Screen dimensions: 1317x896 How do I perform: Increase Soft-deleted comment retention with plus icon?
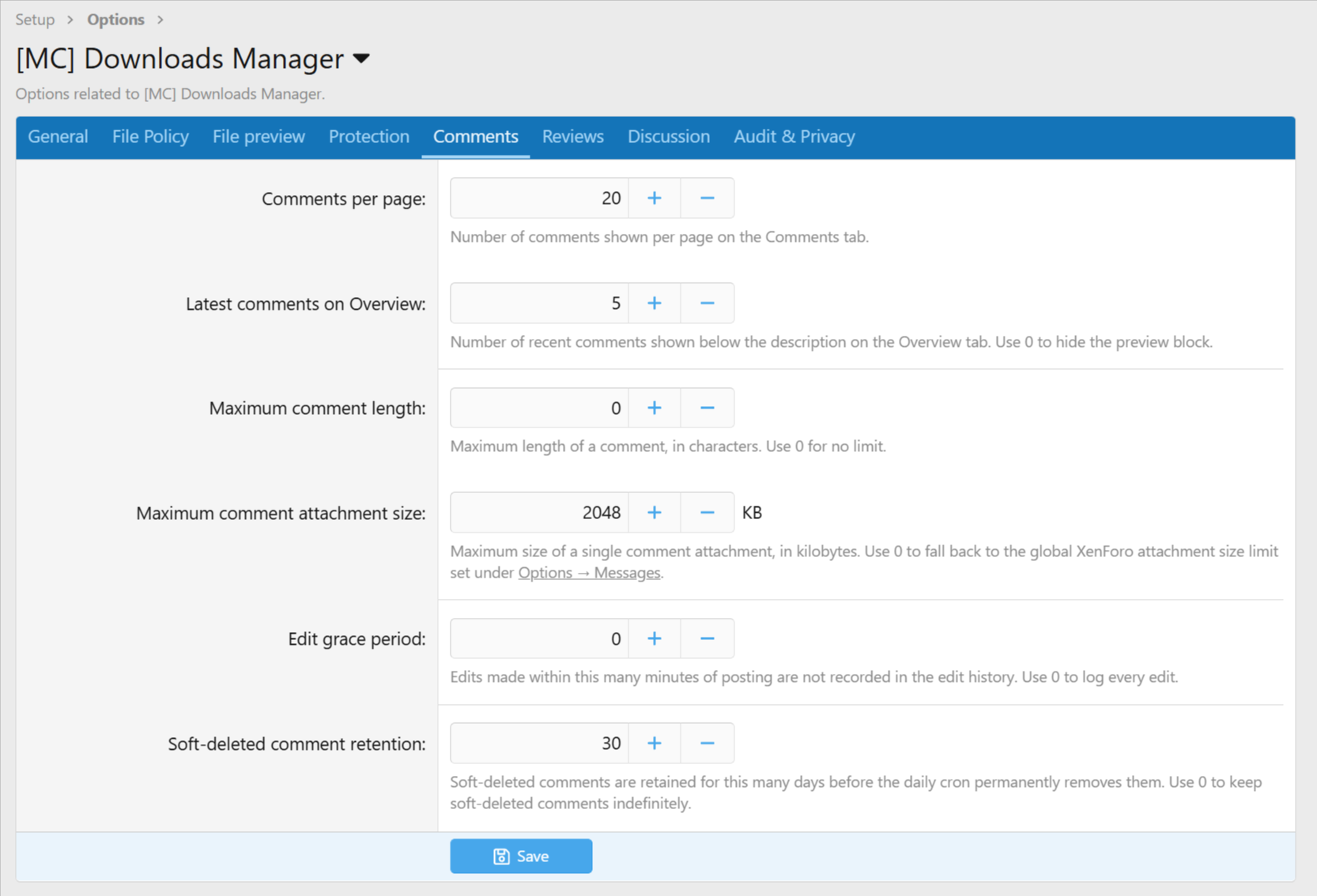tap(655, 744)
